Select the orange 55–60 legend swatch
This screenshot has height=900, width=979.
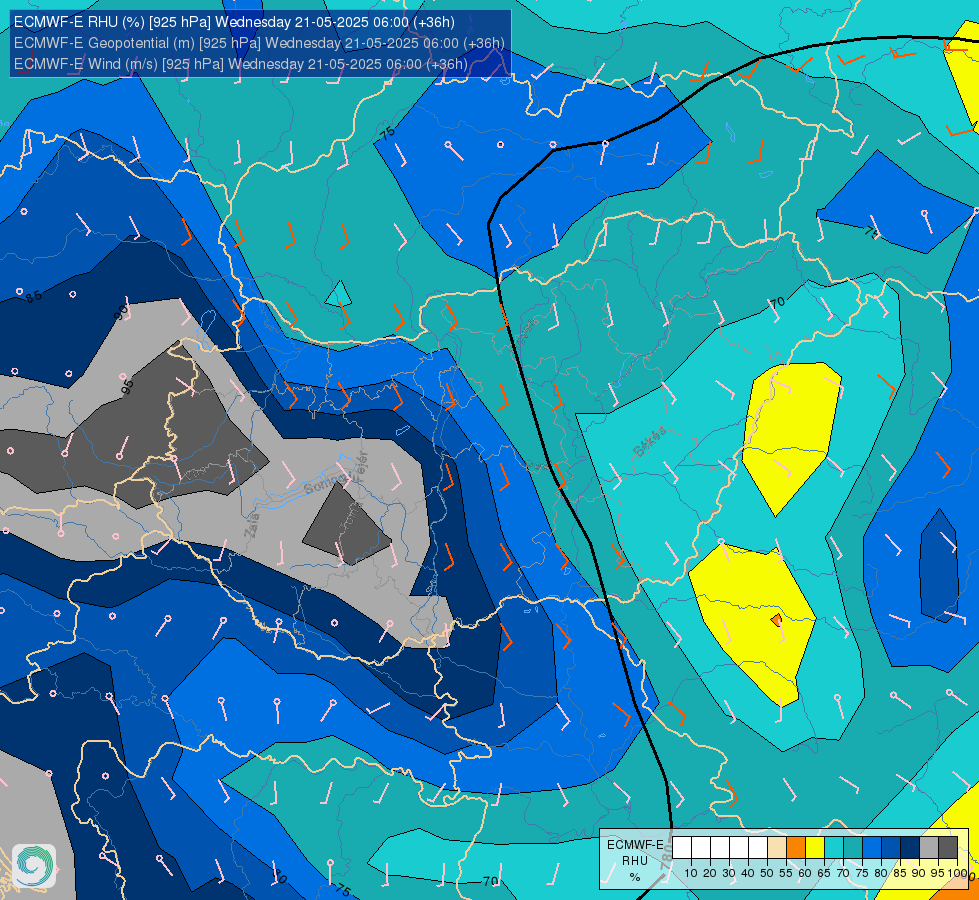(796, 848)
